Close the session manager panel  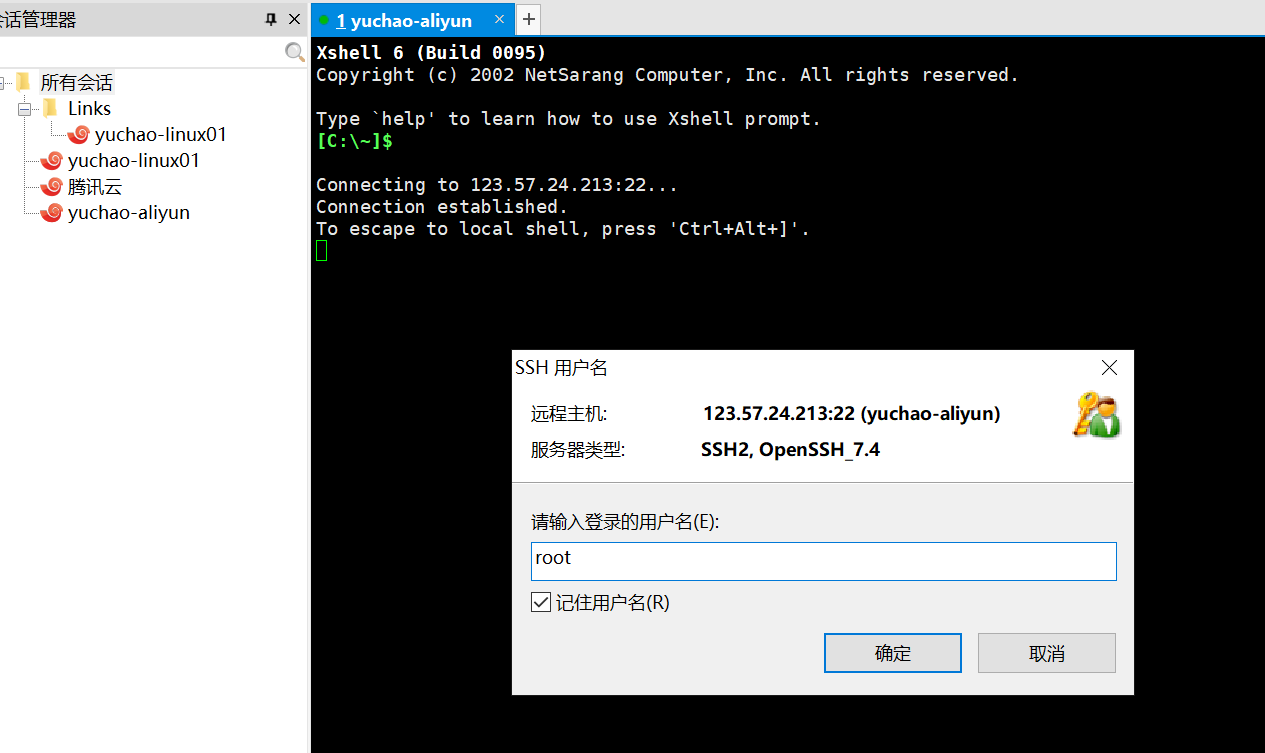[294, 19]
